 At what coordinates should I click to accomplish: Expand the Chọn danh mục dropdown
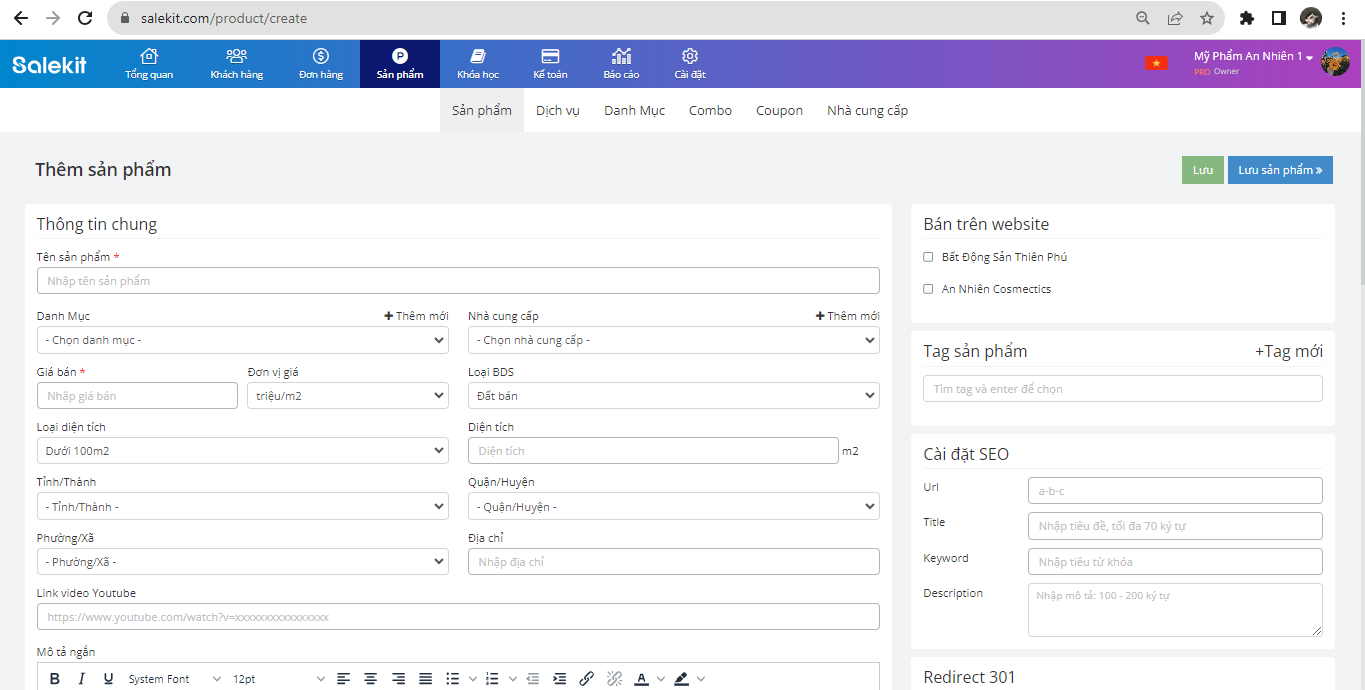pyautogui.click(x=243, y=340)
